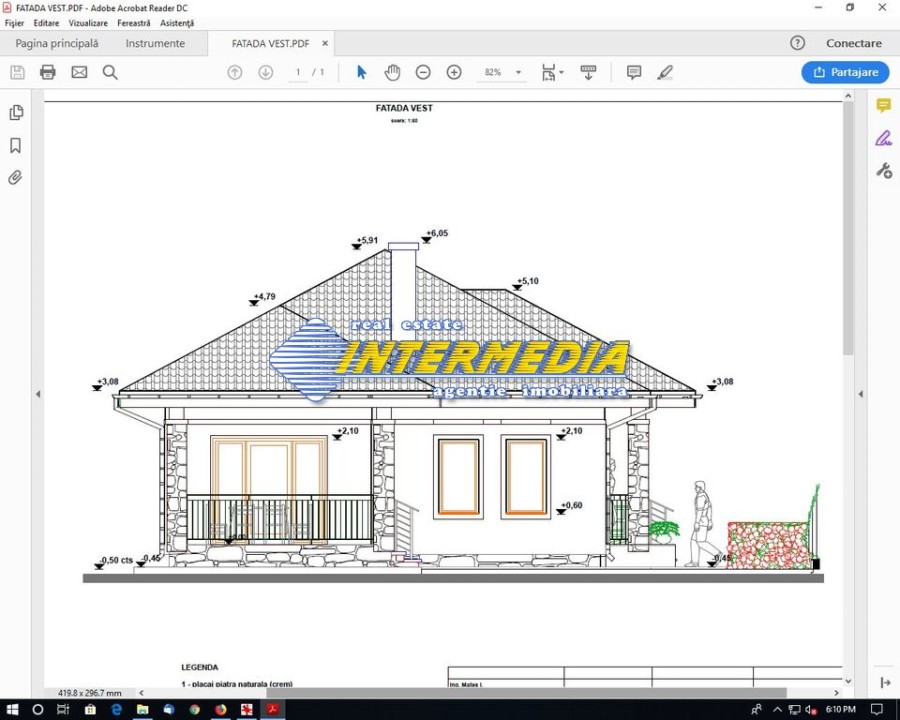Open the Bookmarks panel
This screenshot has width=900, height=720.
click(15, 145)
